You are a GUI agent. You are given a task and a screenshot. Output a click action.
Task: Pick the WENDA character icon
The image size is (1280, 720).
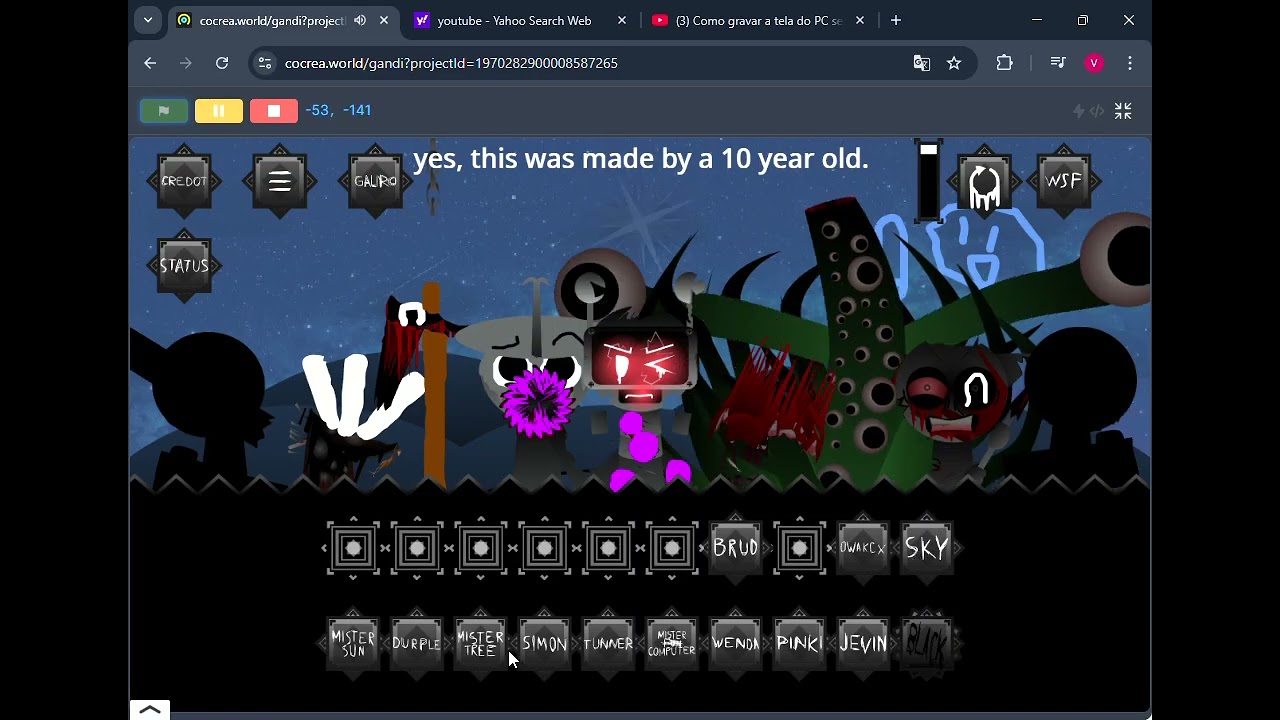click(x=735, y=643)
